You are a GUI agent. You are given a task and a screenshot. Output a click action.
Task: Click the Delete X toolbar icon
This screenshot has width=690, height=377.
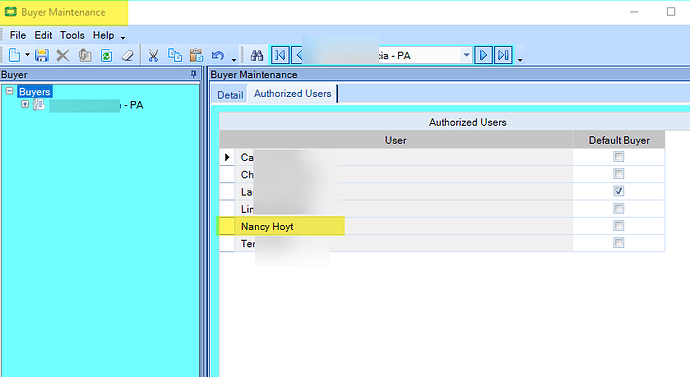63,55
